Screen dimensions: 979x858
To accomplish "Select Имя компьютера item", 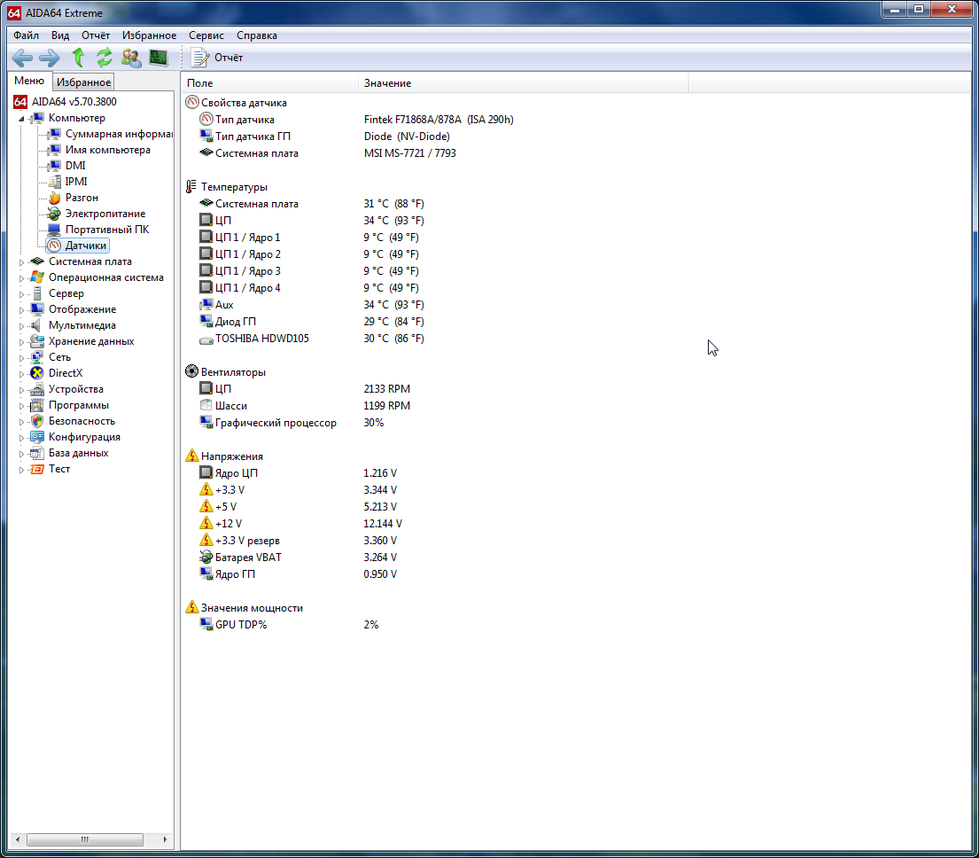I will [x=107, y=150].
